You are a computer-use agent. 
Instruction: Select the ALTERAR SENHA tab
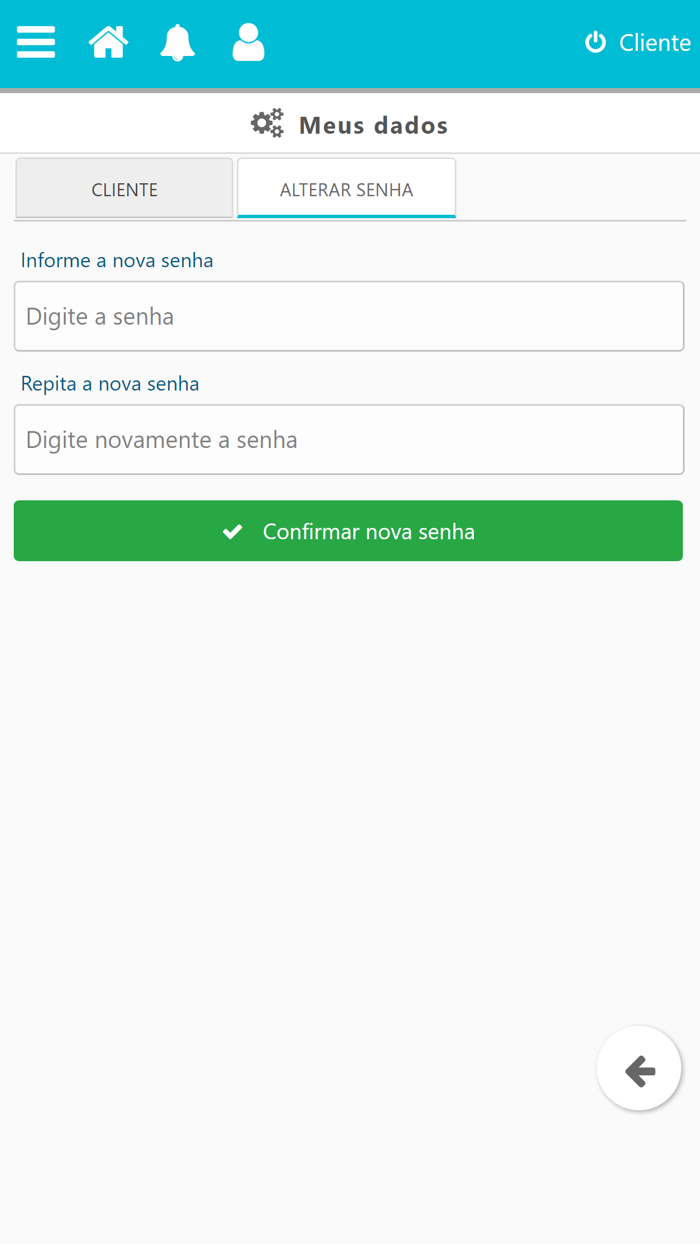(x=346, y=188)
